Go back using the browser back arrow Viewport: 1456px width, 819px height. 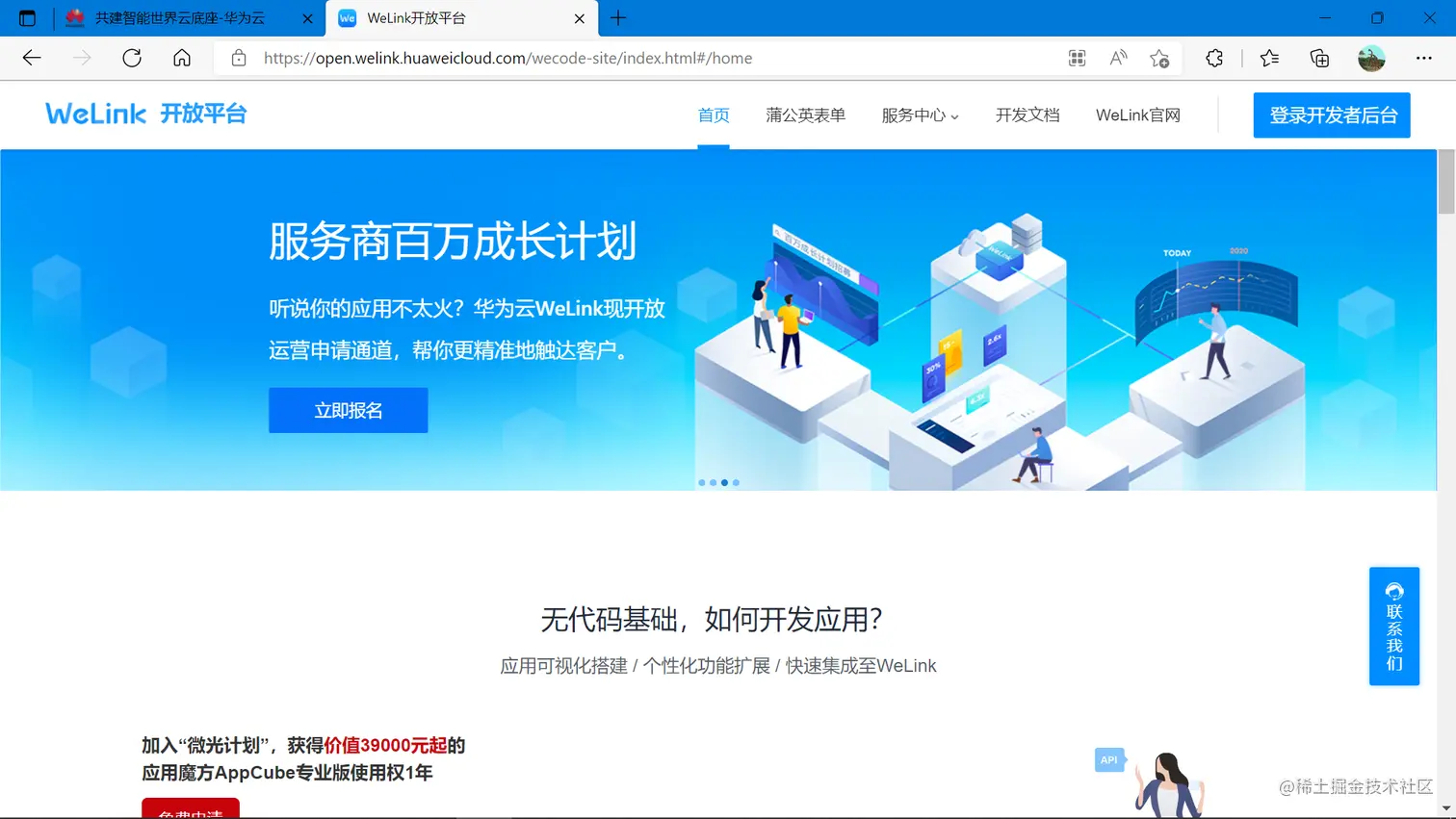click(32, 58)
